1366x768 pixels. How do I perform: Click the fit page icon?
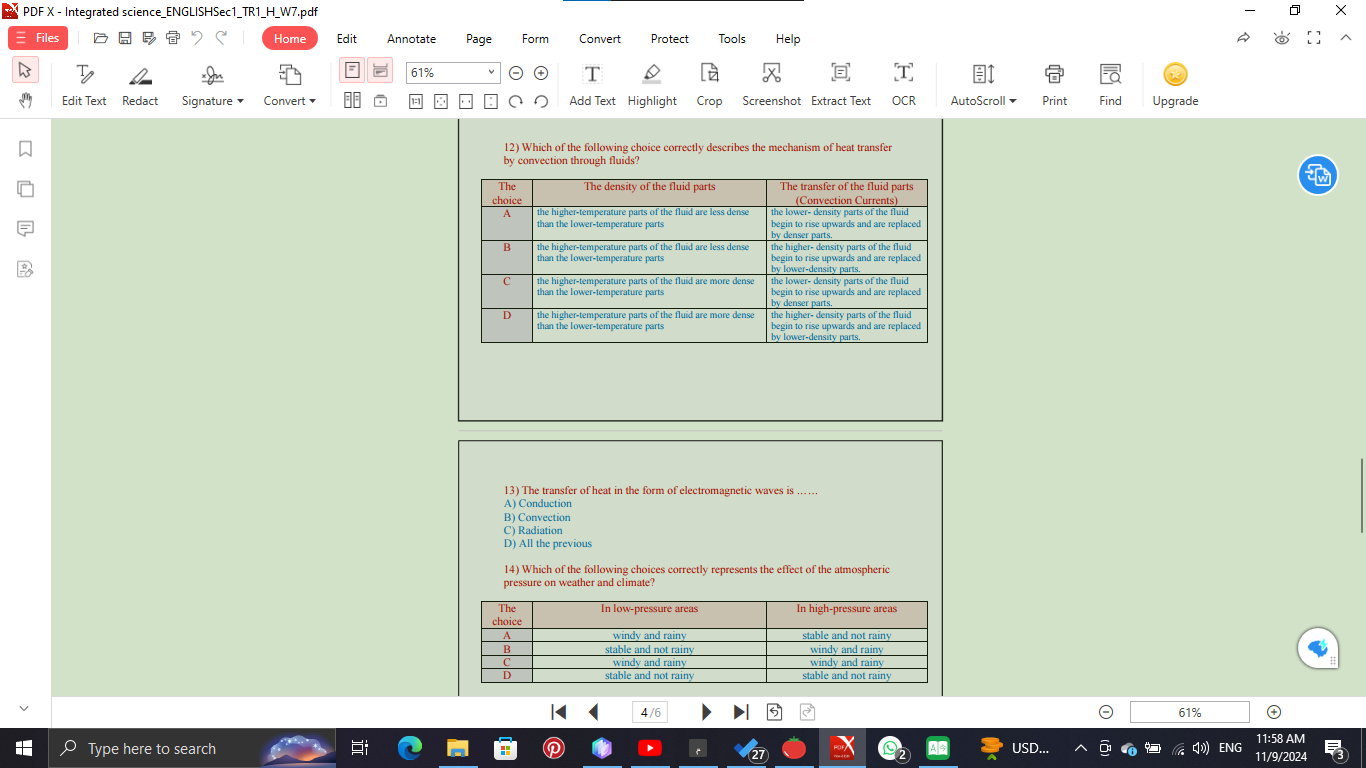tap(441, 101)
